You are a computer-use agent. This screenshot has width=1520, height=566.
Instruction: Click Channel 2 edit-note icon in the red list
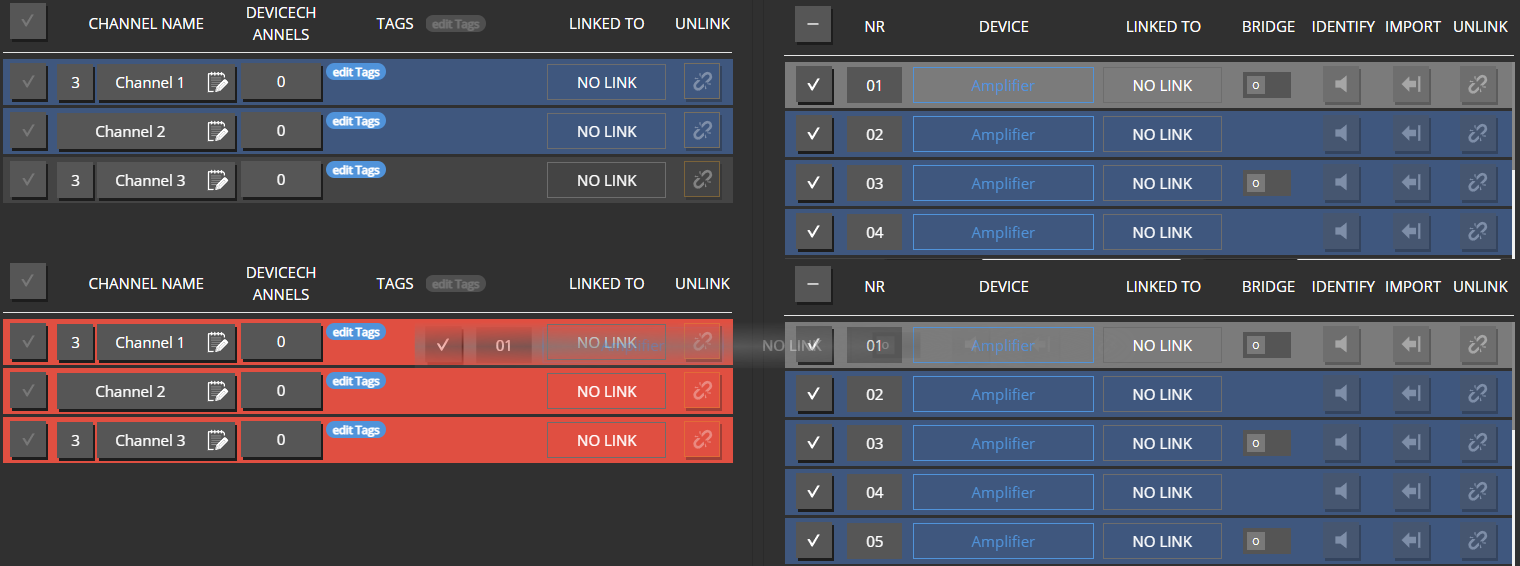[x=217, y=392]
